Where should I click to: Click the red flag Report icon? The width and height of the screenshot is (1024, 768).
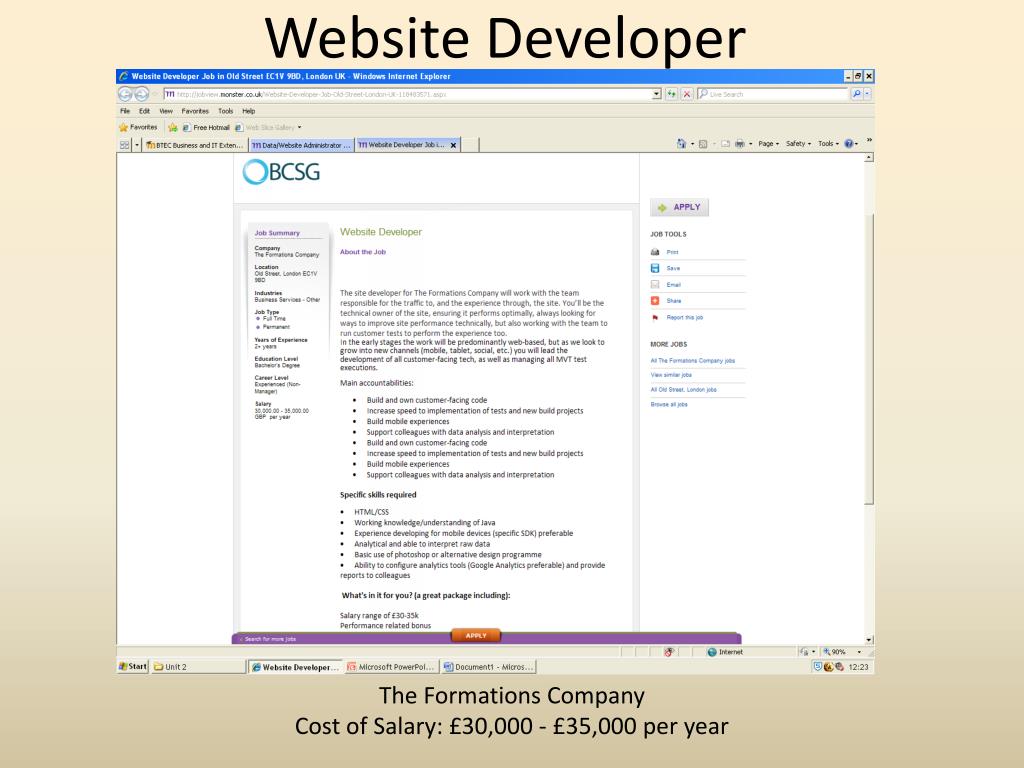click(x=655, y=318)
